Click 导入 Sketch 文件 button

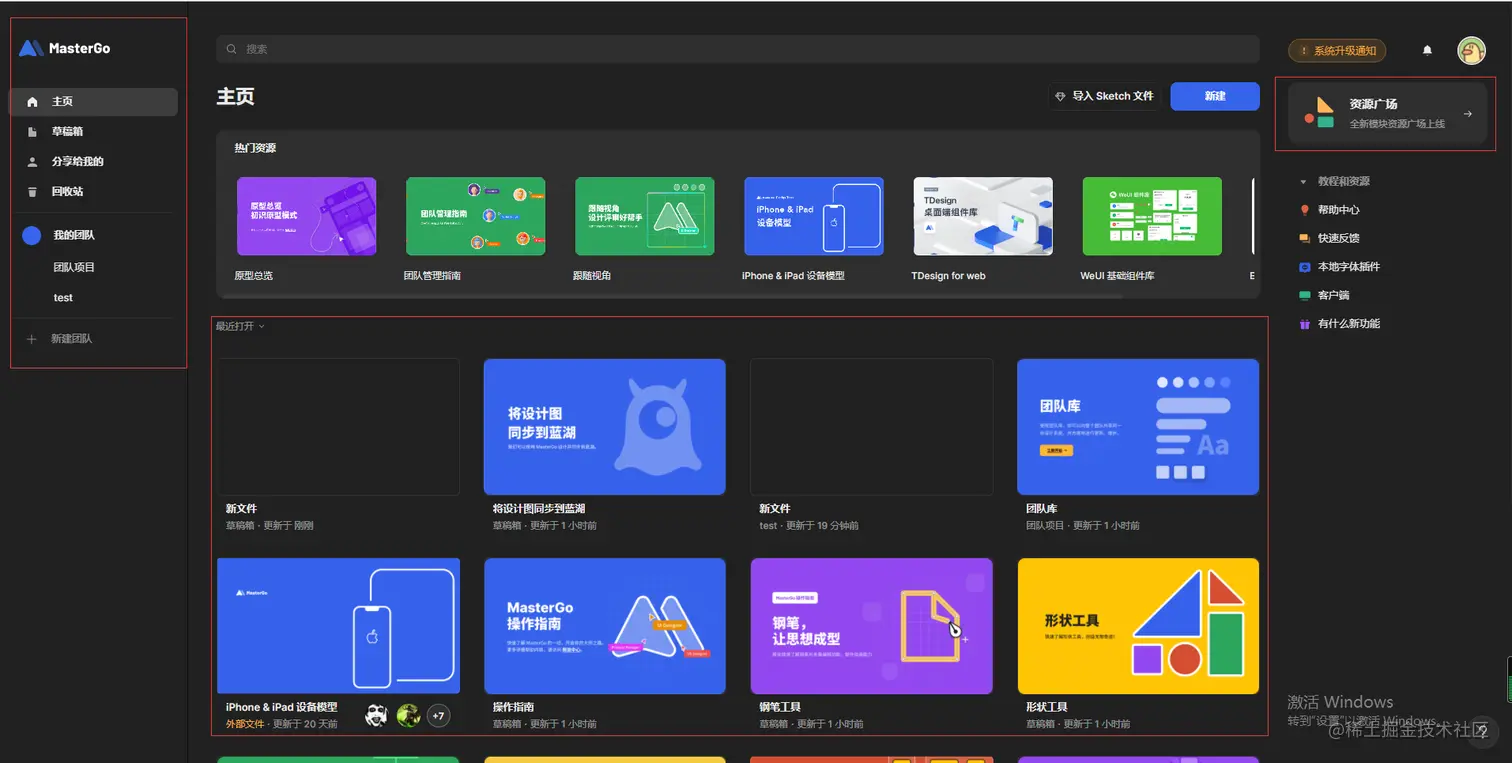1104,96
